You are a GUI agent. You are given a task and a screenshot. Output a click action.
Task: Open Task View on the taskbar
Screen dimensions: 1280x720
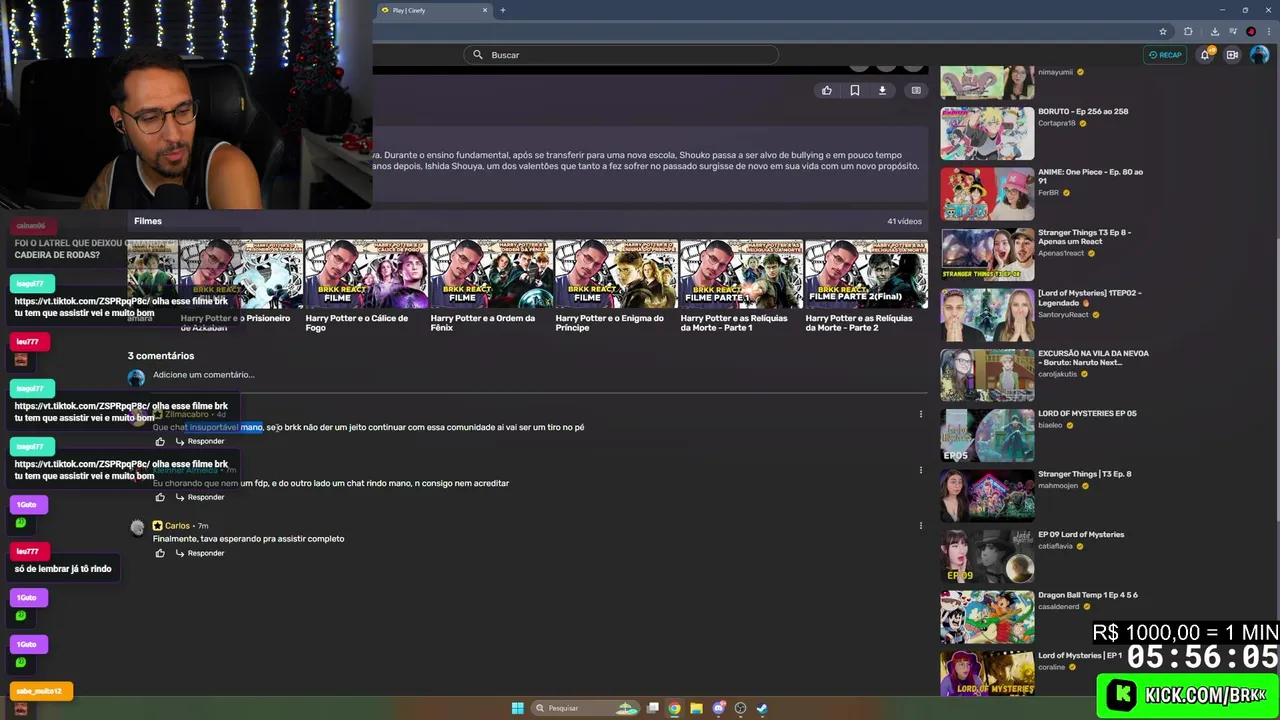click(x=653, y=708)
